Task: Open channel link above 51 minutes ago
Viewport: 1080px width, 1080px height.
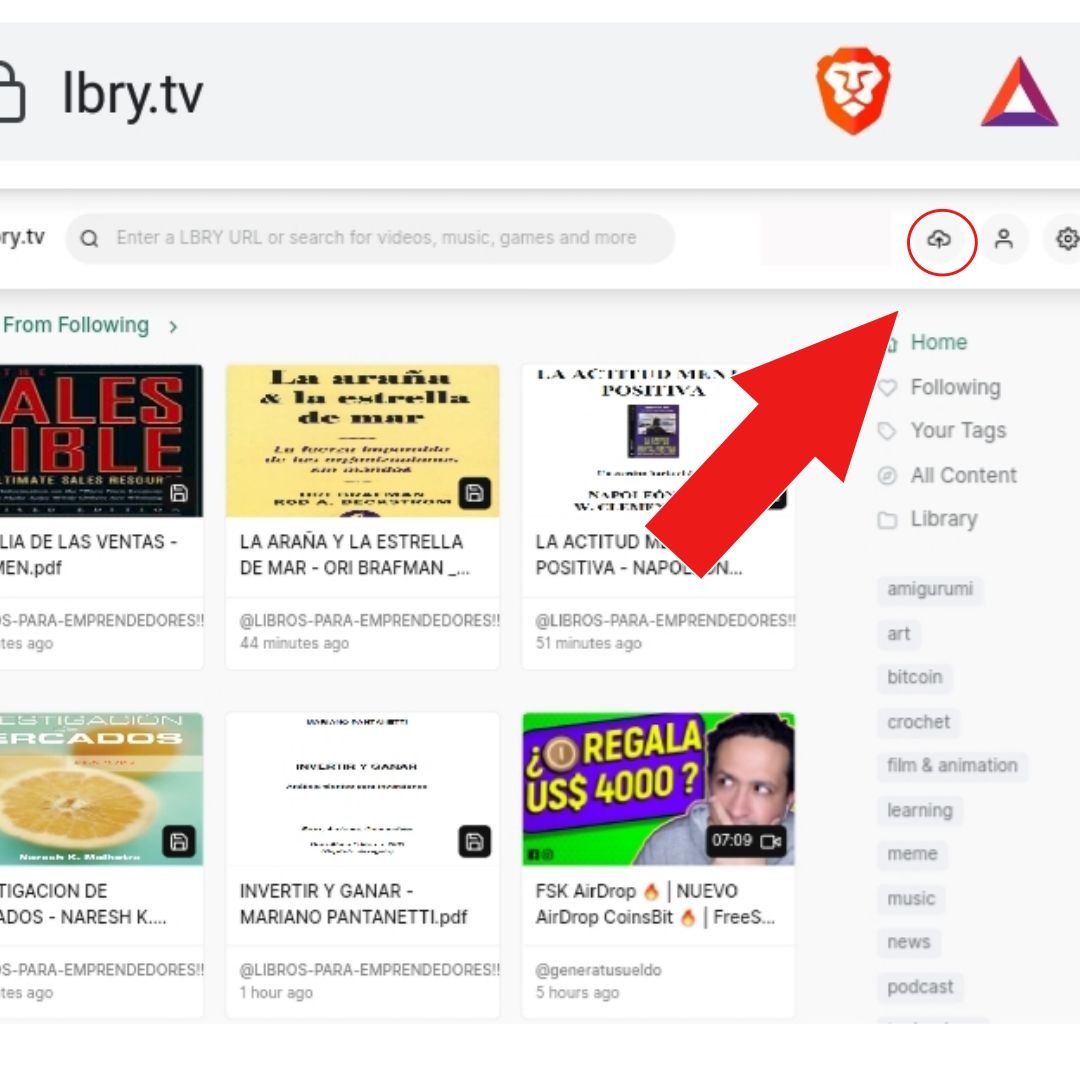Action: click(x=665, y=621)
